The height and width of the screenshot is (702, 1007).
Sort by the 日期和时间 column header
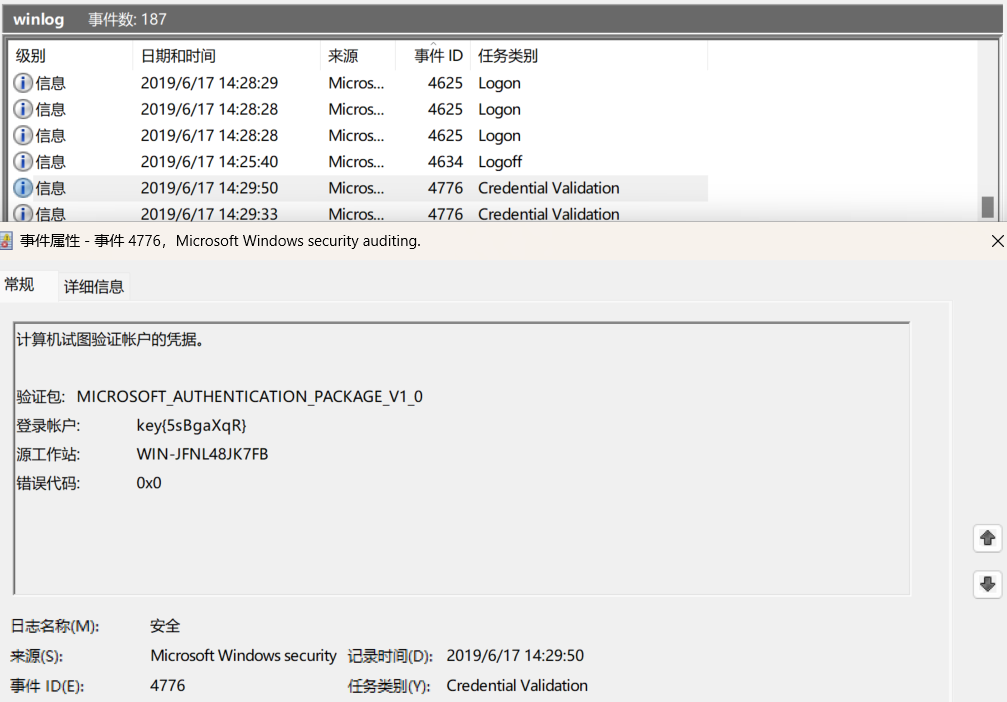[178, 56]
